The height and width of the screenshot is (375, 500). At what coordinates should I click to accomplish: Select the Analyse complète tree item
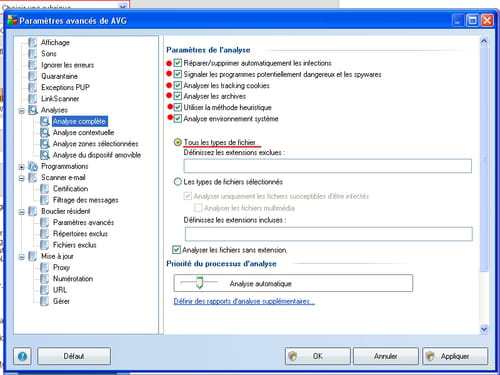[79, 121]
